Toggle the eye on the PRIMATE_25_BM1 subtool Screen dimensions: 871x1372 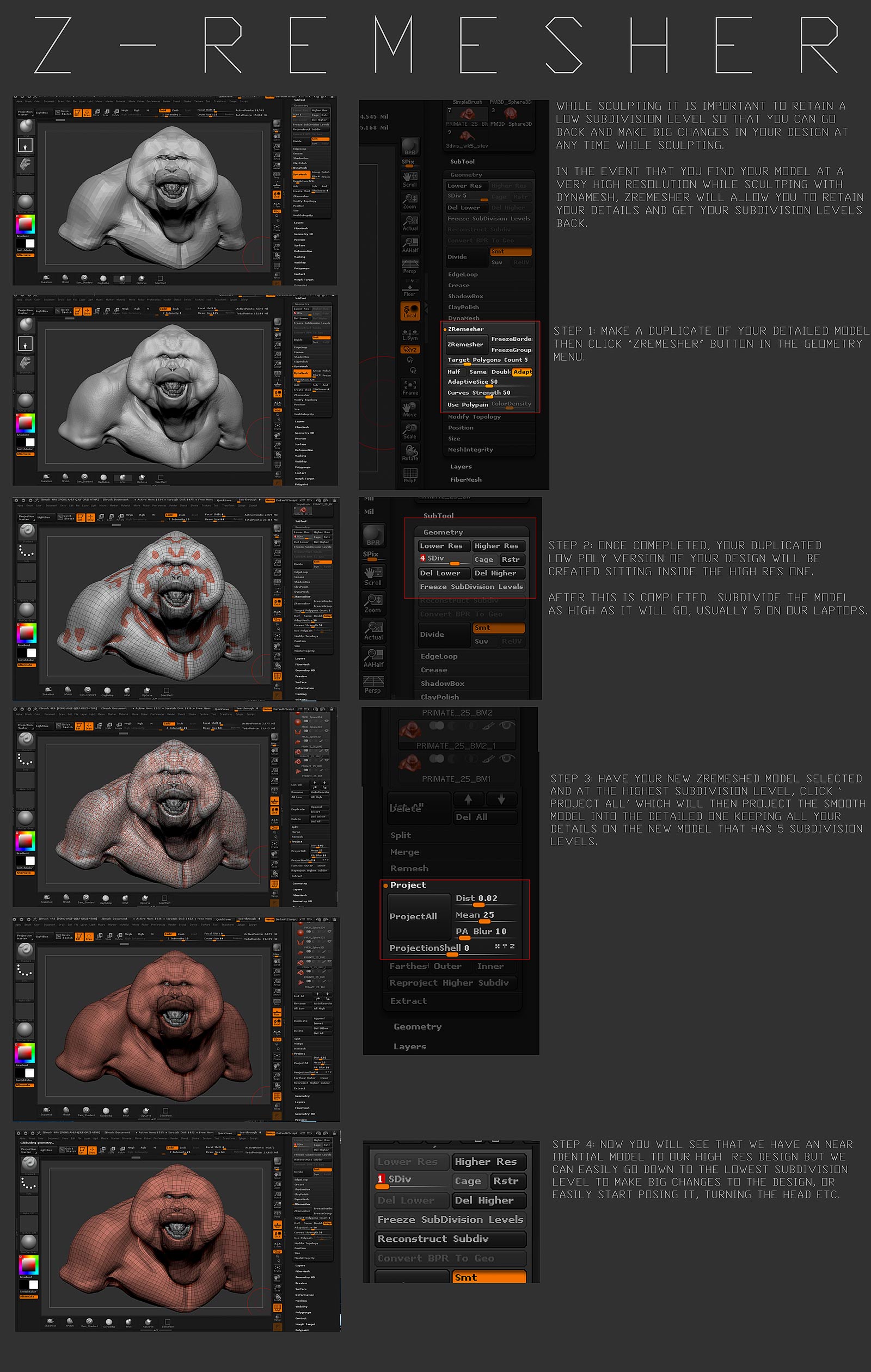pyautogui.click(x=506, y=758)
